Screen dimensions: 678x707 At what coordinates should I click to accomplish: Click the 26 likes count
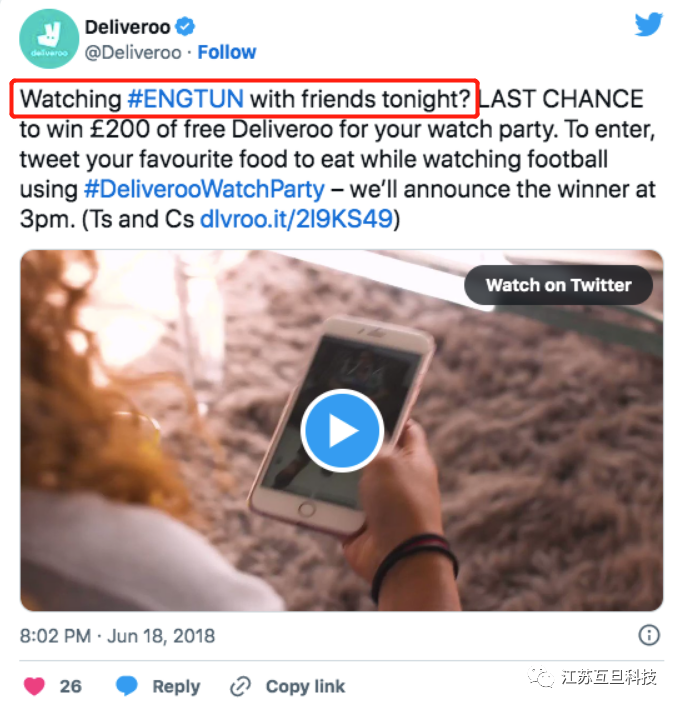(71, 686)
